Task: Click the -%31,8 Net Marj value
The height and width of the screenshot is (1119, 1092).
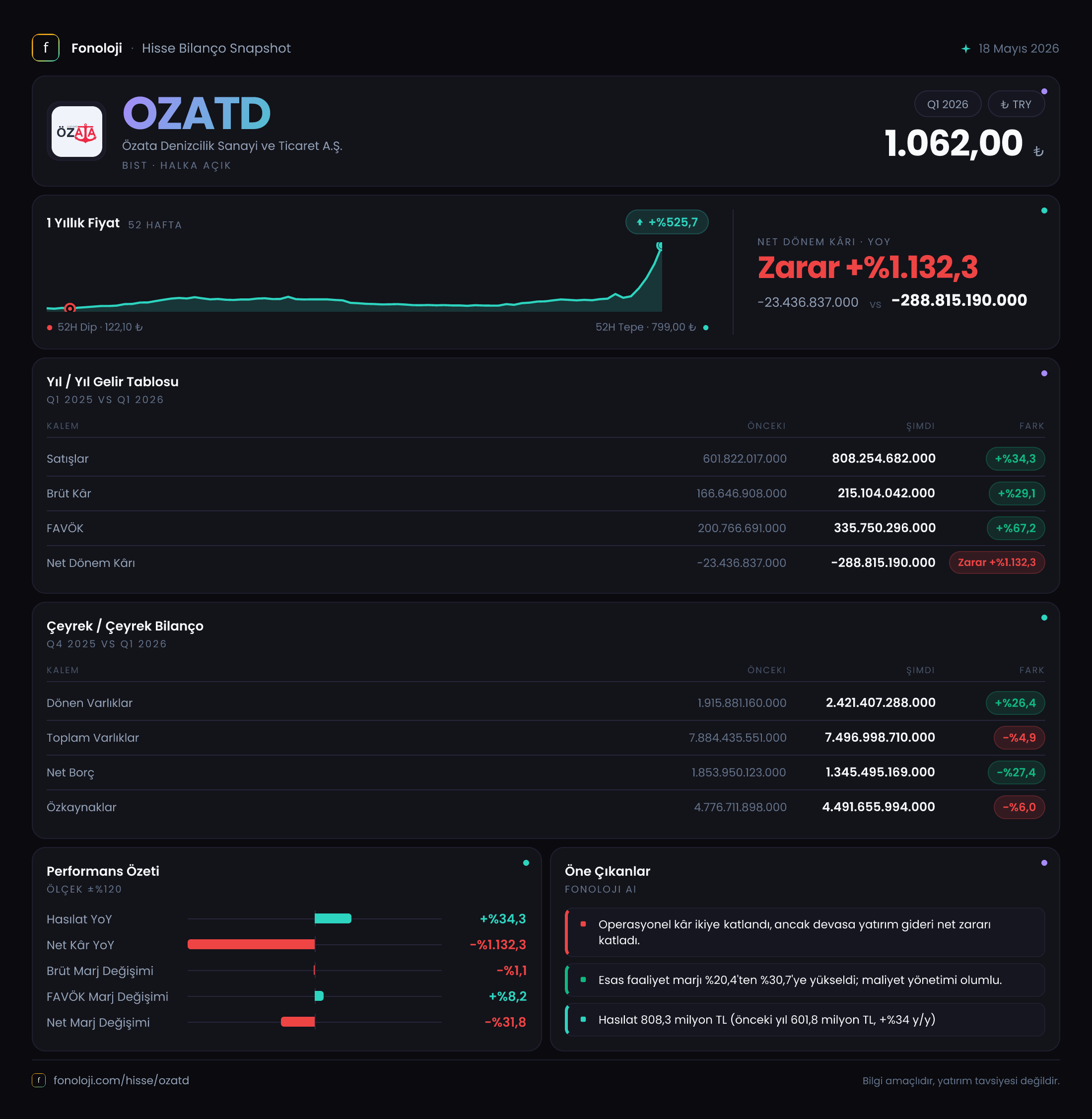Action: pos(505,1022)
